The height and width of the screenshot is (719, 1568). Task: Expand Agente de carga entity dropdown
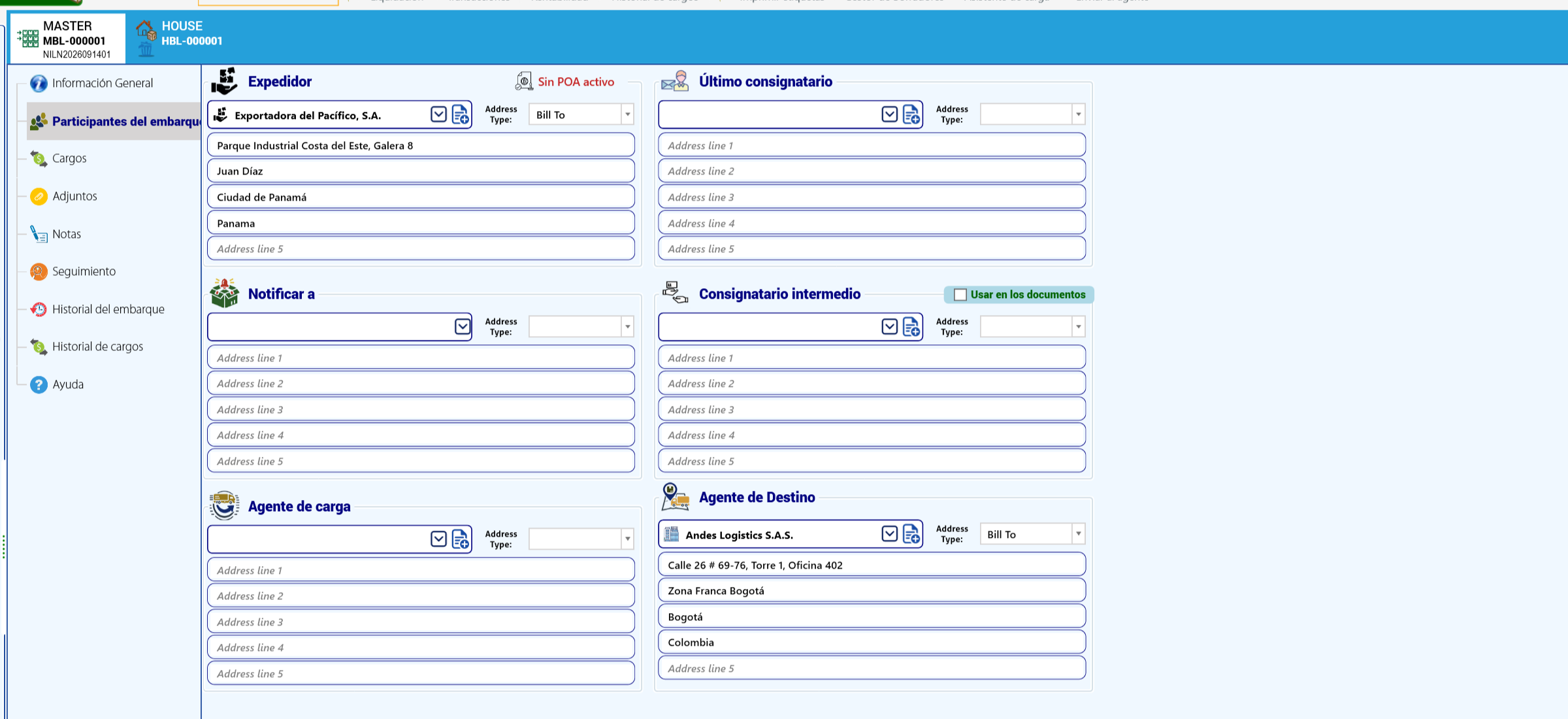[x=438, y=539]
